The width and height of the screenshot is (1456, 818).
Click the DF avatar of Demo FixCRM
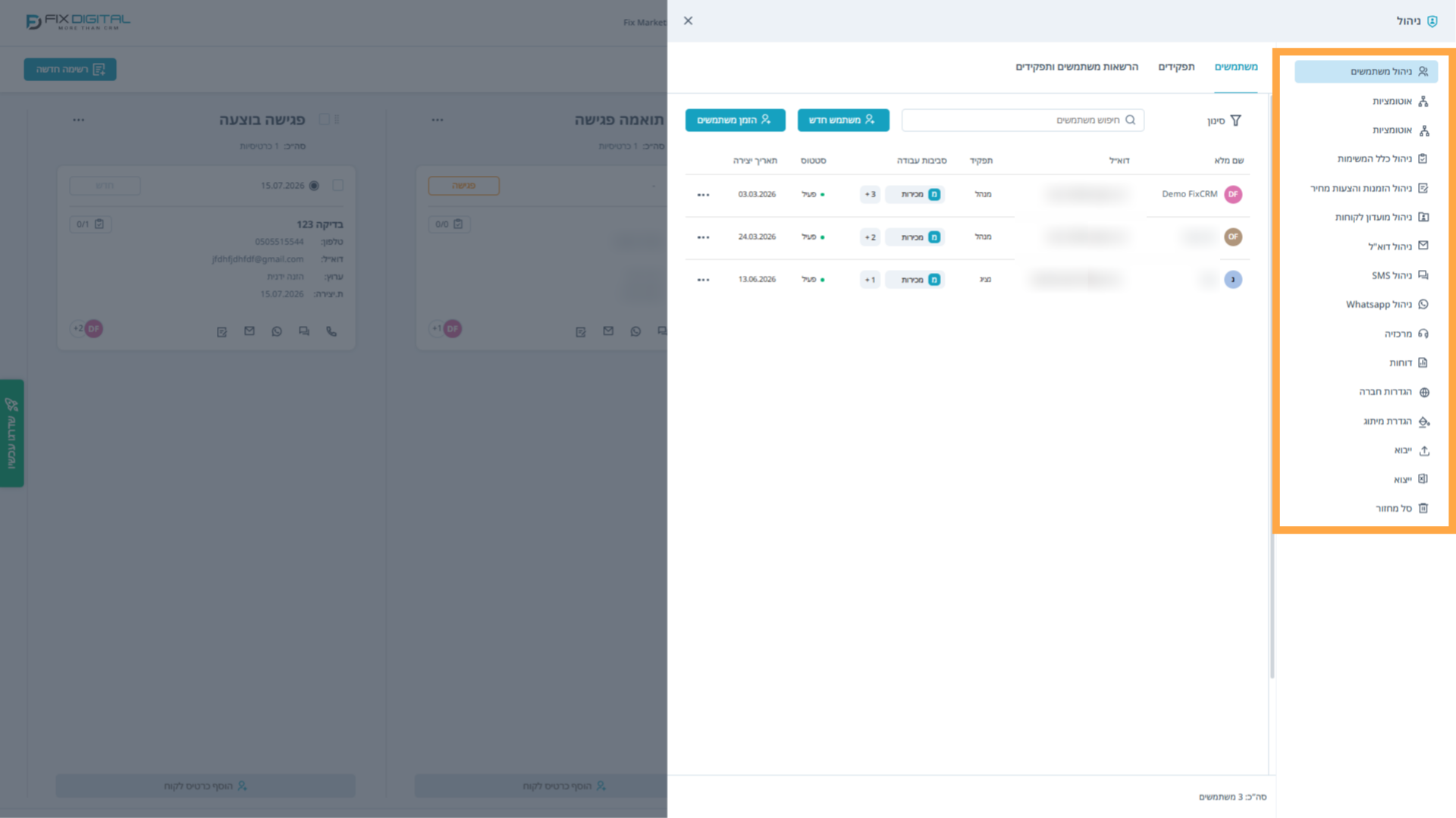1233,194
